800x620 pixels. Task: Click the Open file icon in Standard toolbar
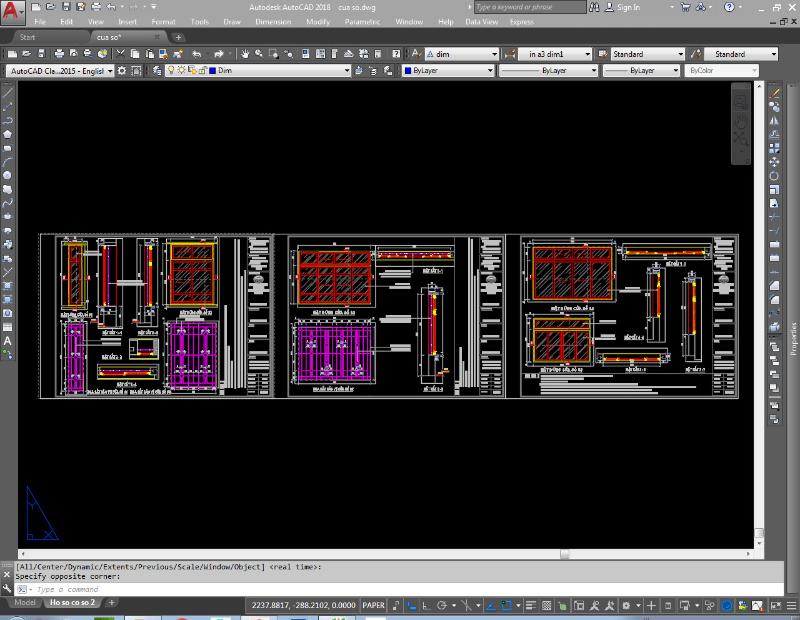(x=27, y=54)
